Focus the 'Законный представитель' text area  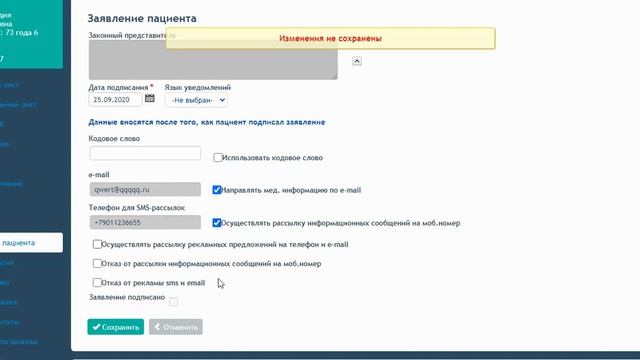point(213,60)
